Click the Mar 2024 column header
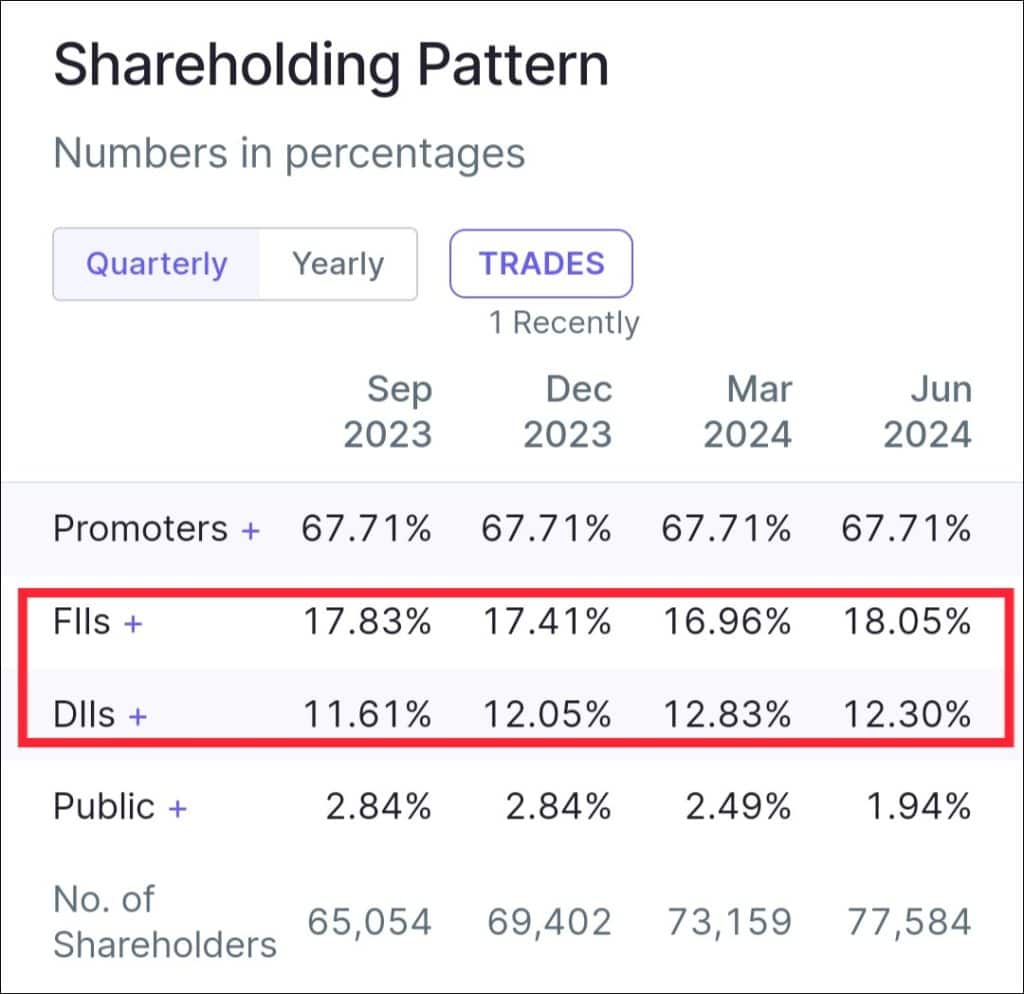 pos(748,412)
